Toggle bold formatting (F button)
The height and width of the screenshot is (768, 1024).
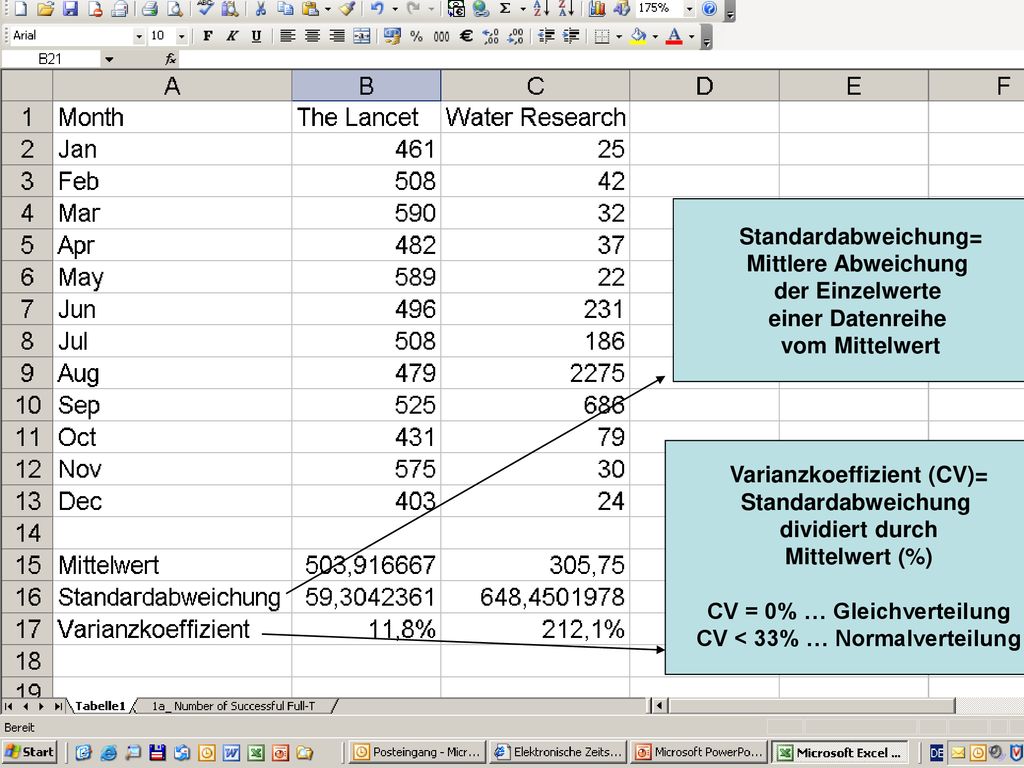tap(208, 36)
